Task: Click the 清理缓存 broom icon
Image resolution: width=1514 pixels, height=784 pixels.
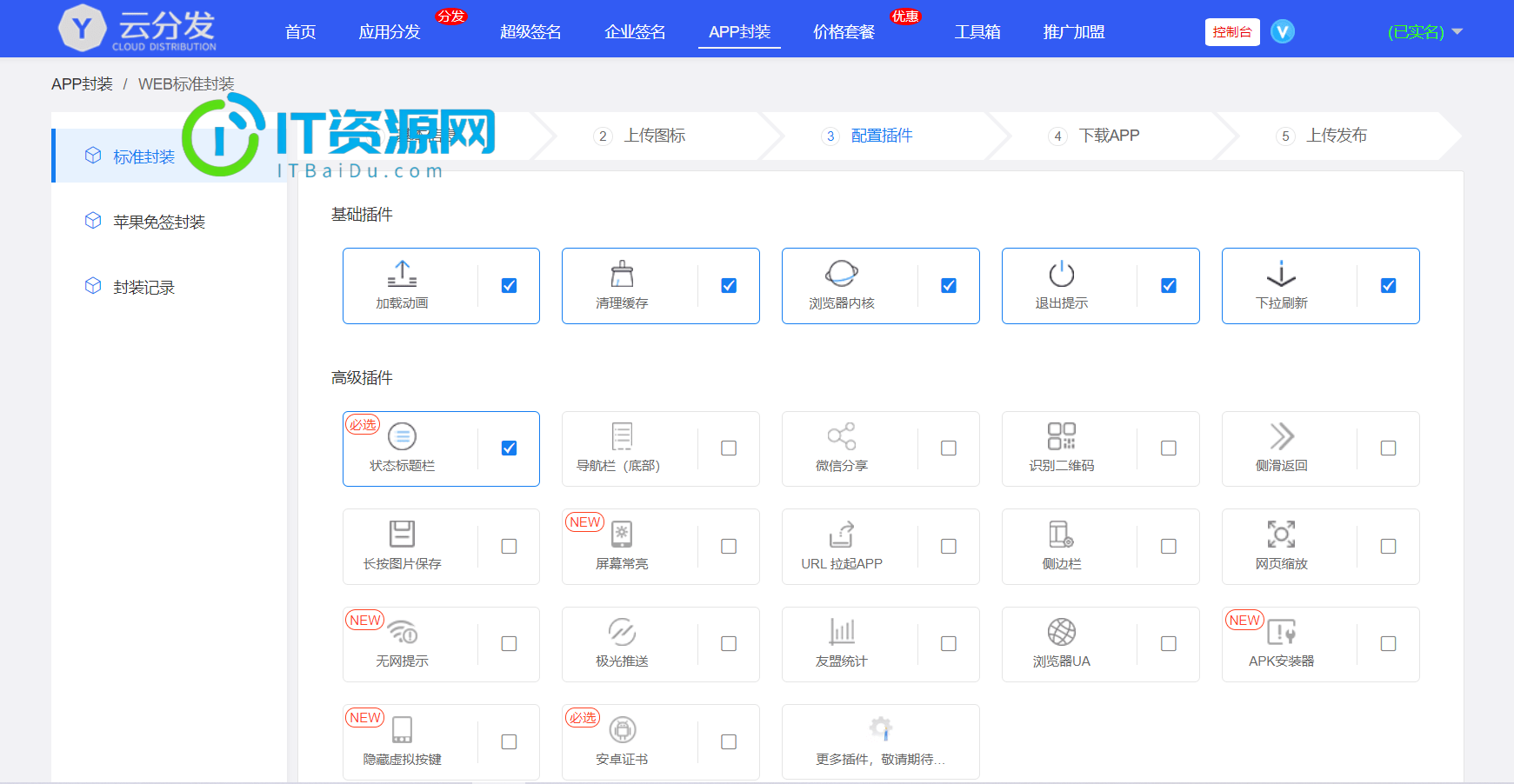Action: 622,274
